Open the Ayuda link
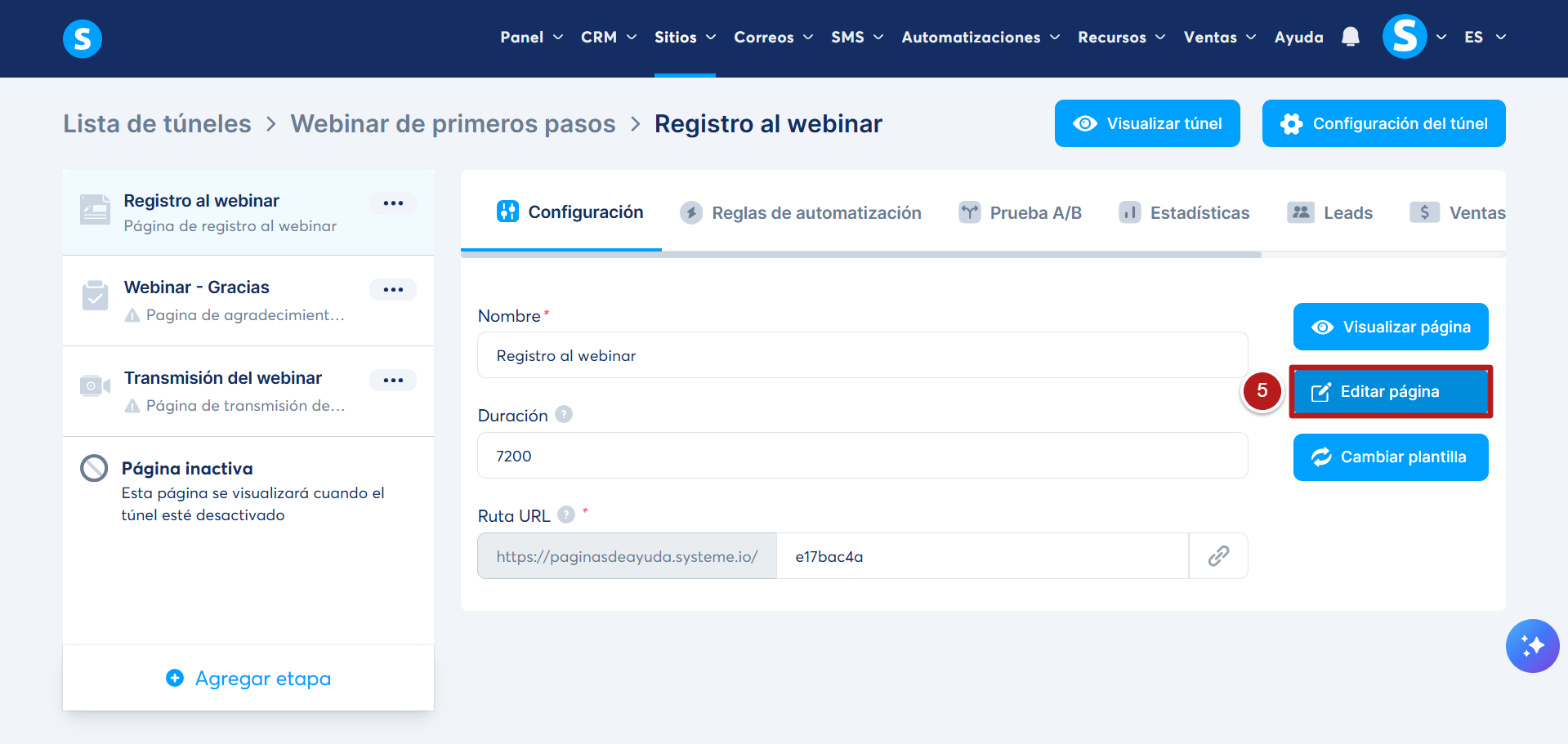The height and width of the screenshot is (744, 1568). tap(1298, 37)
